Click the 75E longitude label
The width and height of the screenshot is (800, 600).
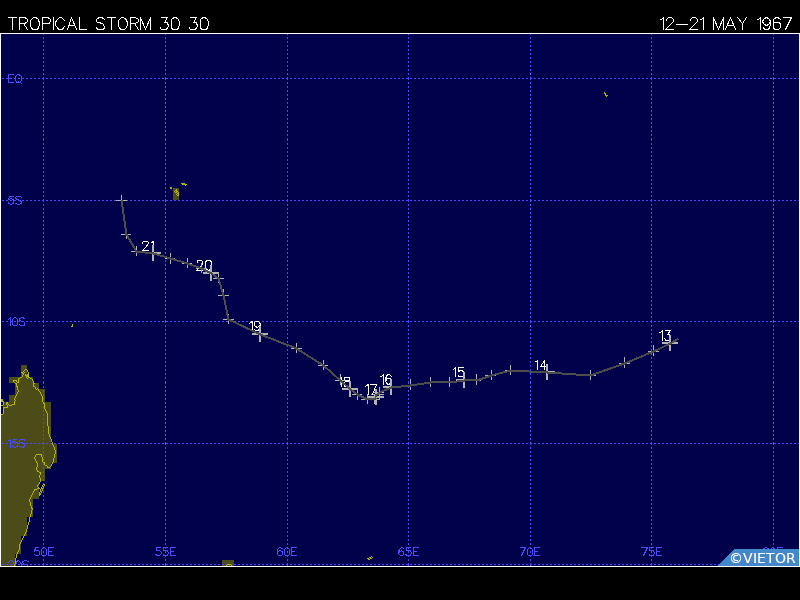point(652,552)
